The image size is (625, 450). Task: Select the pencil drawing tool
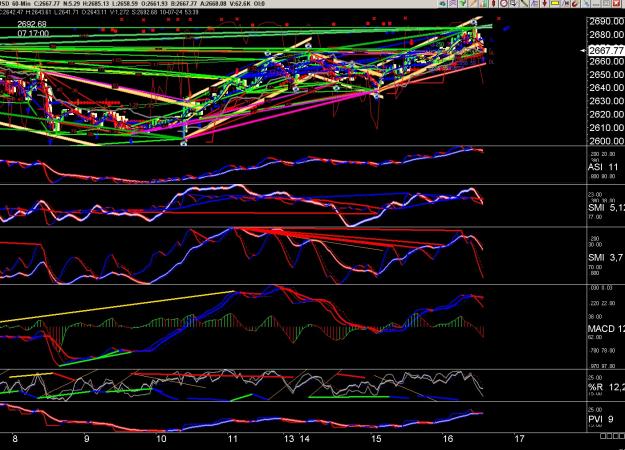(473, 4)
